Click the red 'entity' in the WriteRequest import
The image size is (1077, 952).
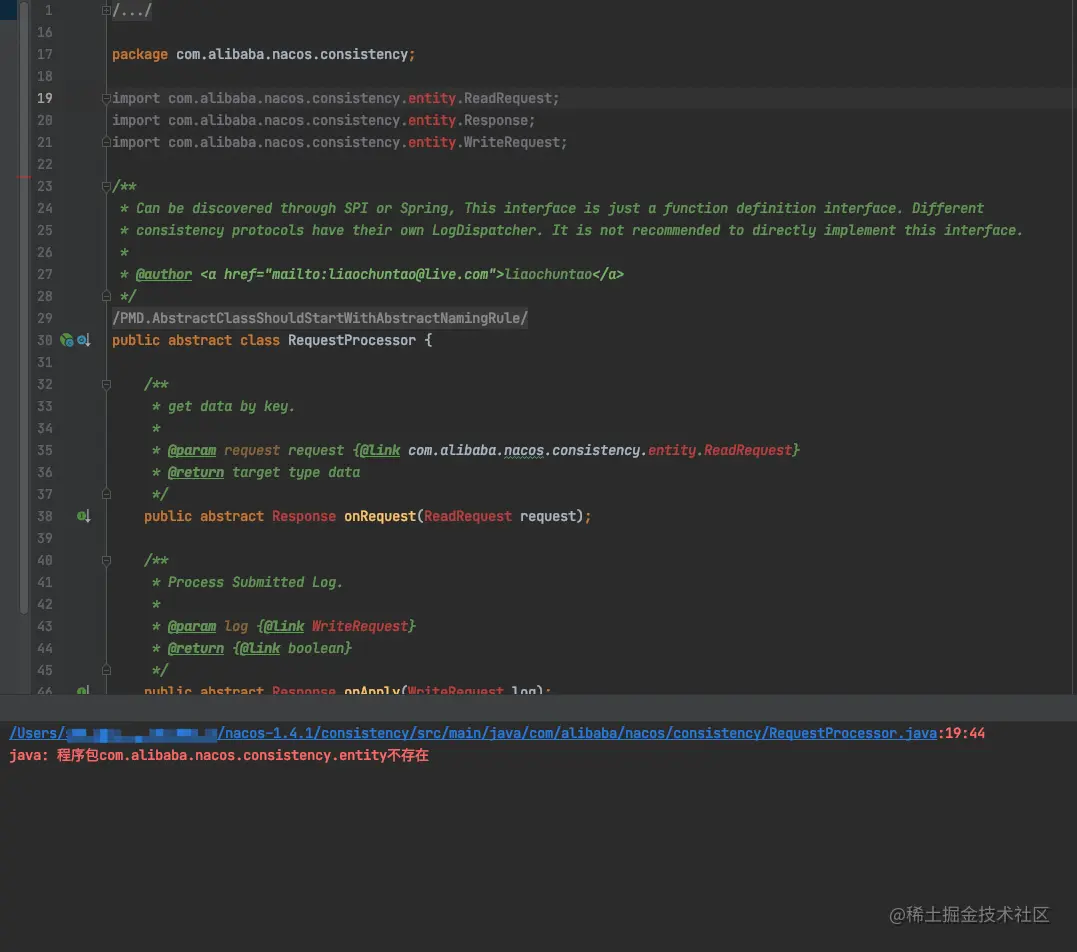click(x=432, y=142)
